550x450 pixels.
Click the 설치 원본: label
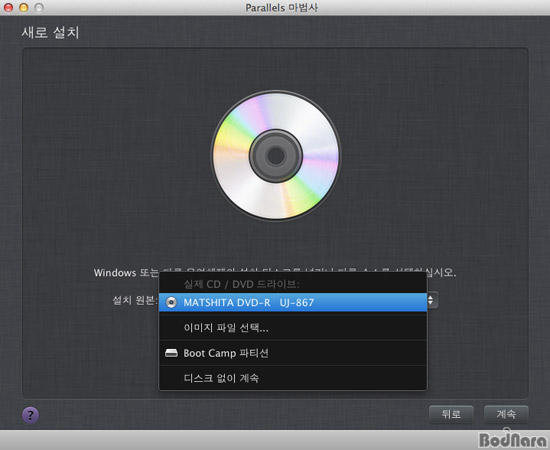coord(135,300)
